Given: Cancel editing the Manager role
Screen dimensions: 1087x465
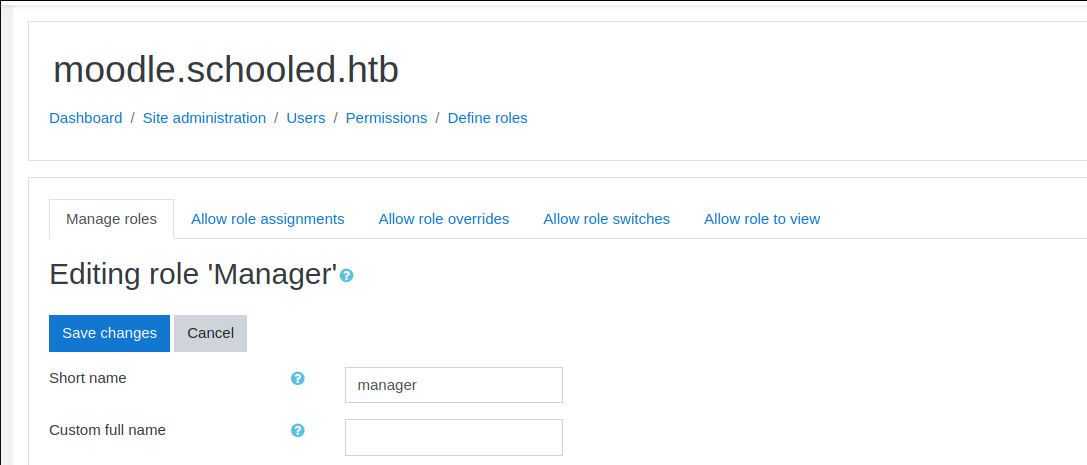Looking at the screenshot, I should [210, 333].
